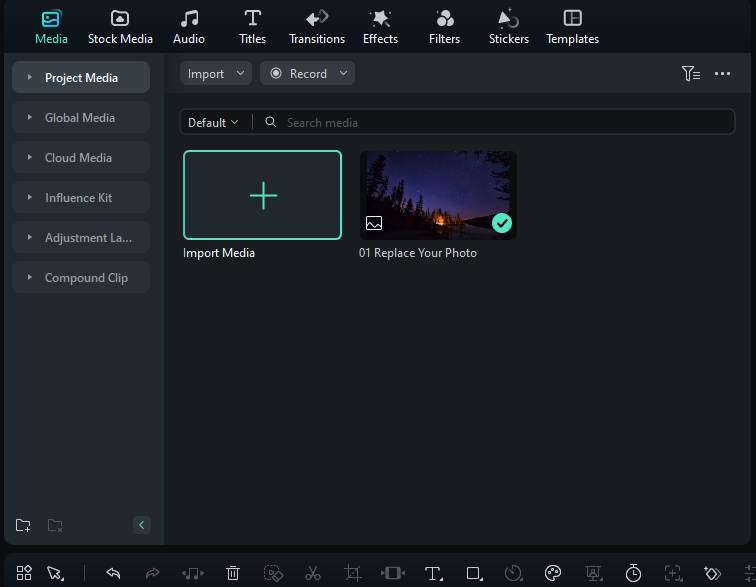Open the Media tab
756x587 pixels.
pos(51,27)
